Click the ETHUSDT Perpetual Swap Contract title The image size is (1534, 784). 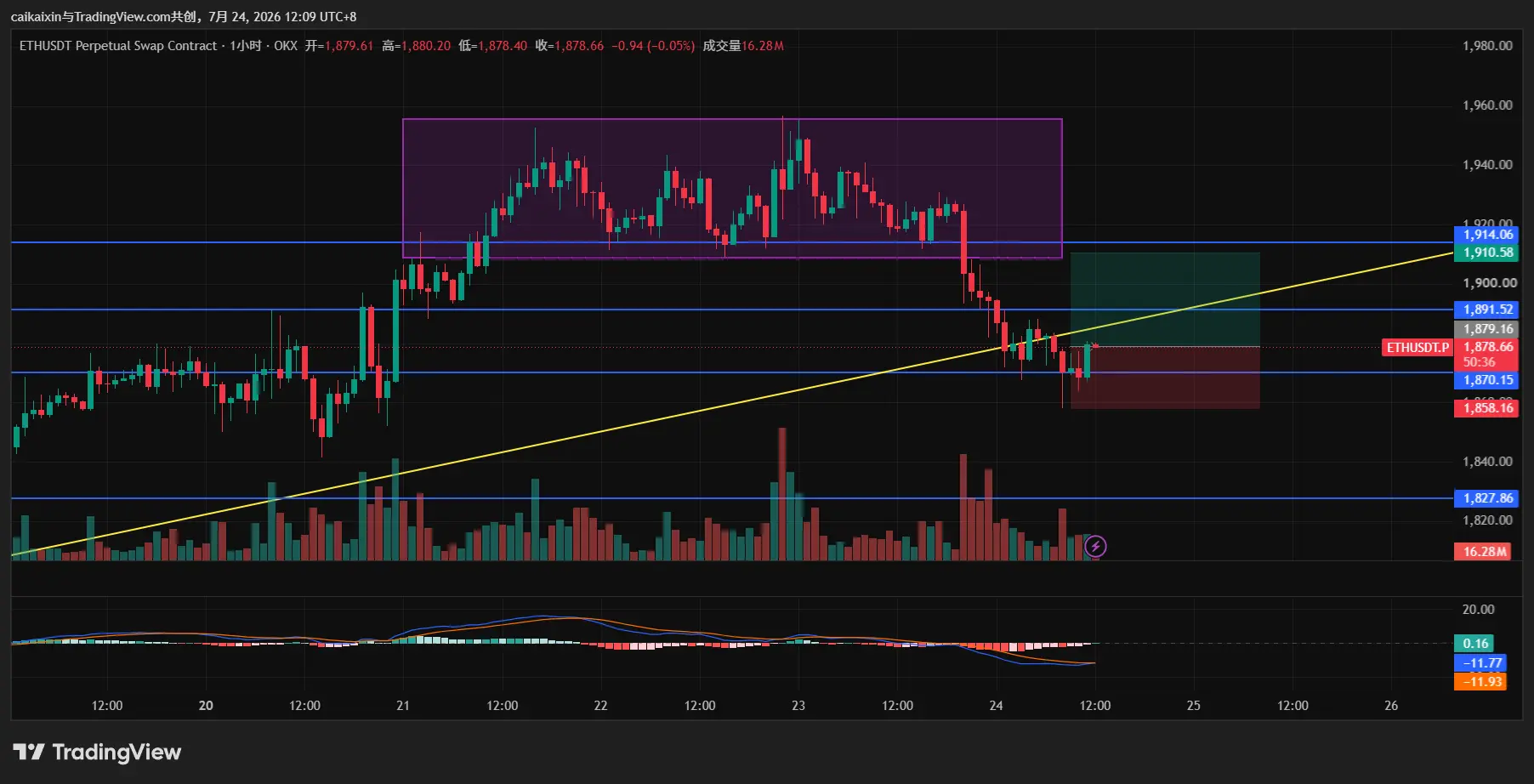click(x=118, y=46)
